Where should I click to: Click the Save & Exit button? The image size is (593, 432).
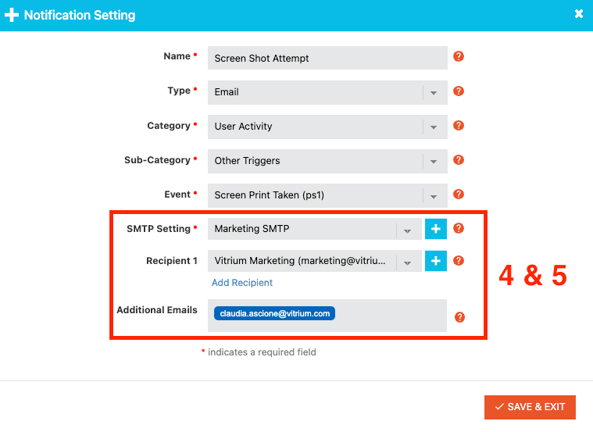point(530,407)
